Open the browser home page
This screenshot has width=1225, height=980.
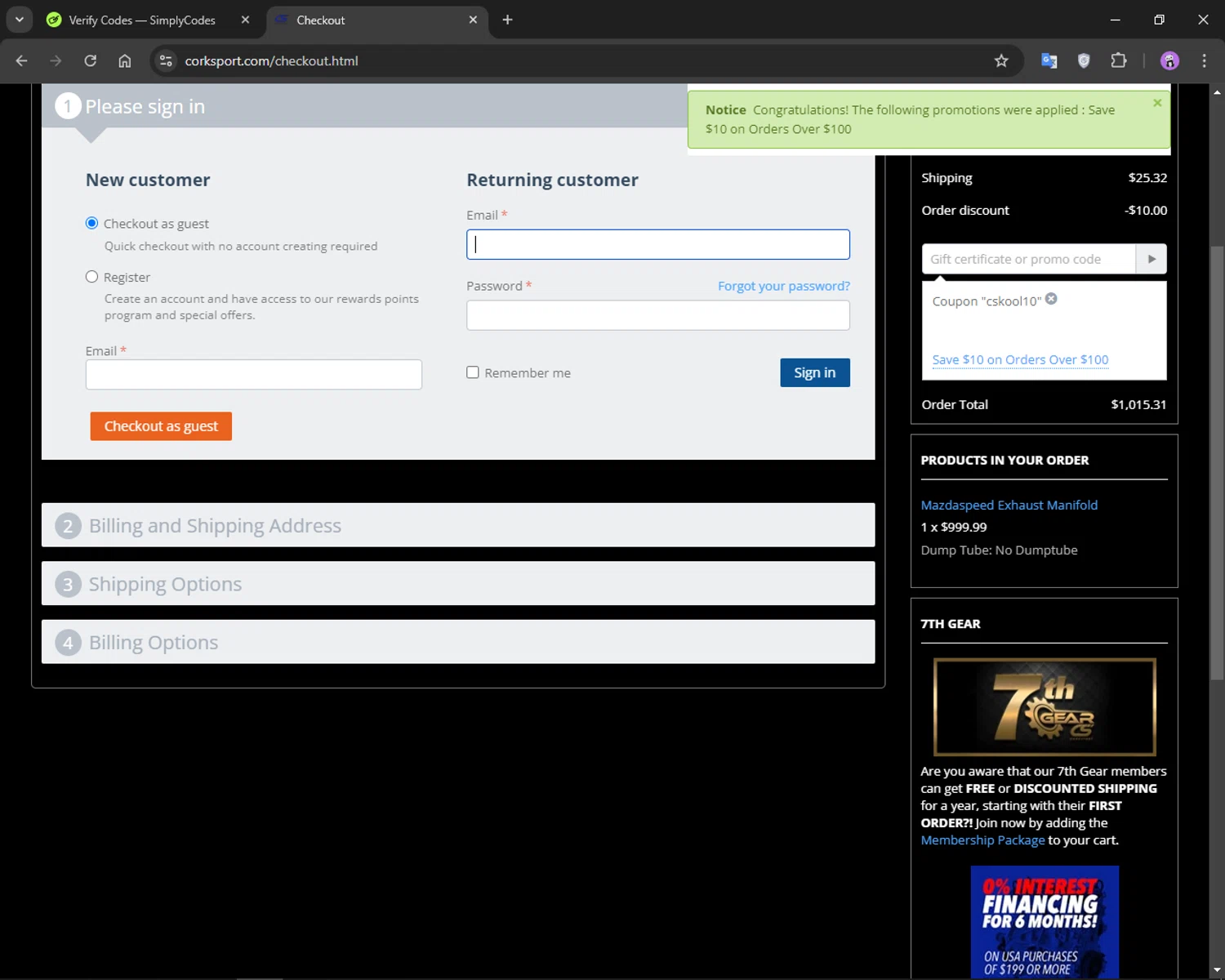tap(125, 60)
